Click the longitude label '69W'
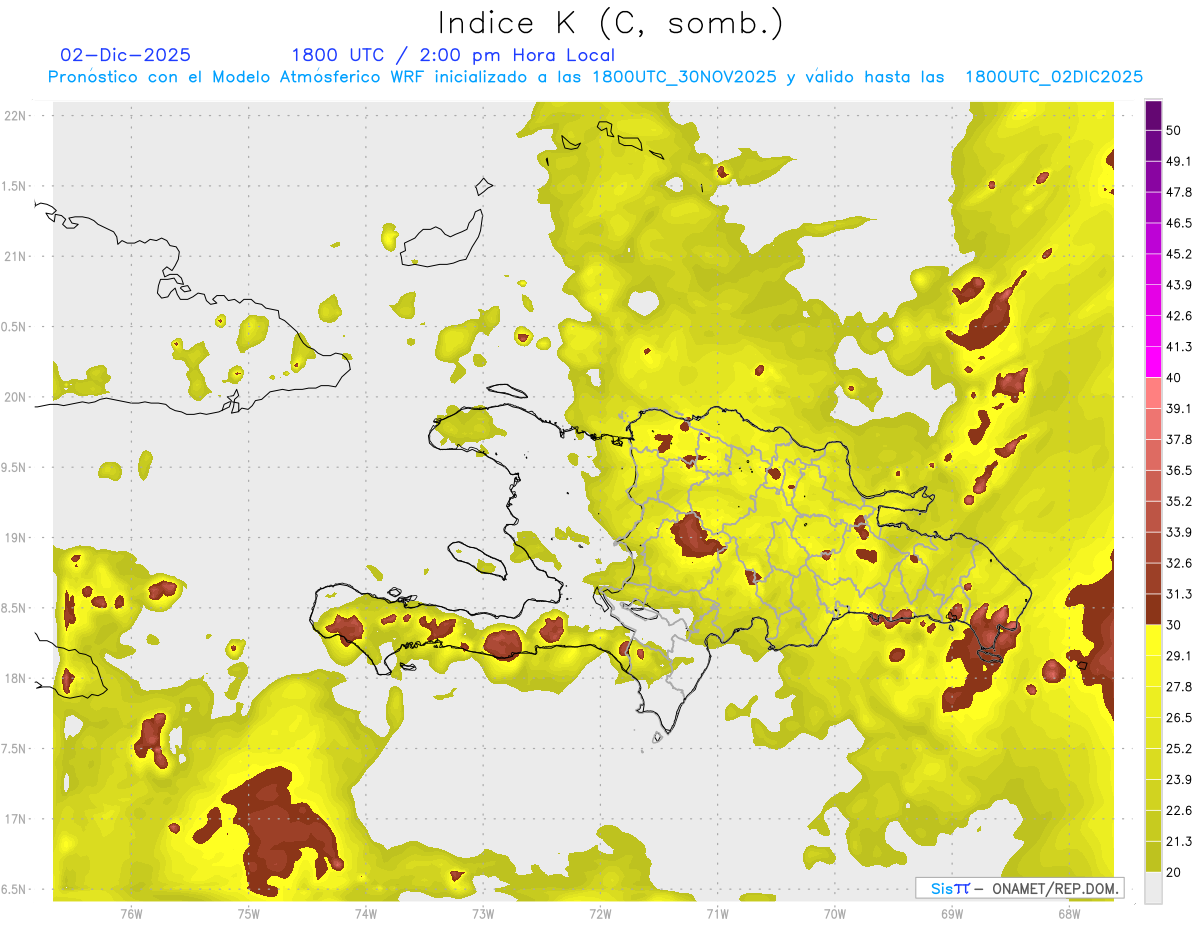 coord(952,913)
